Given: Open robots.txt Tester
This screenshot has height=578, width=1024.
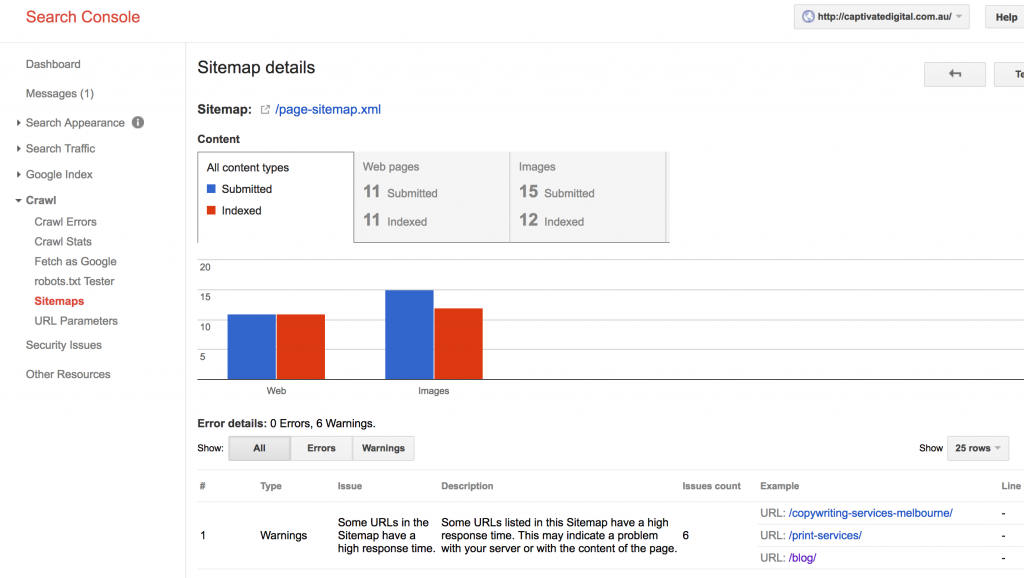Looking at the screenshot, I should 74,281.
